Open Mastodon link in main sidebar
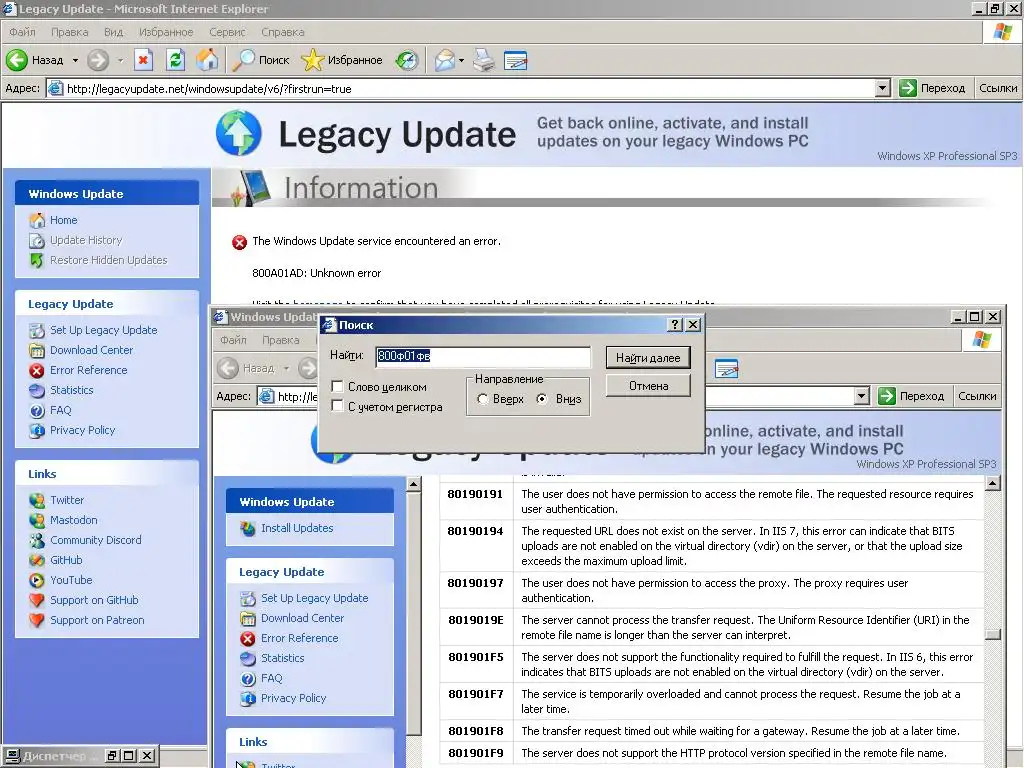The height and width of the screenshot is (768, 1024). point(74,520)
